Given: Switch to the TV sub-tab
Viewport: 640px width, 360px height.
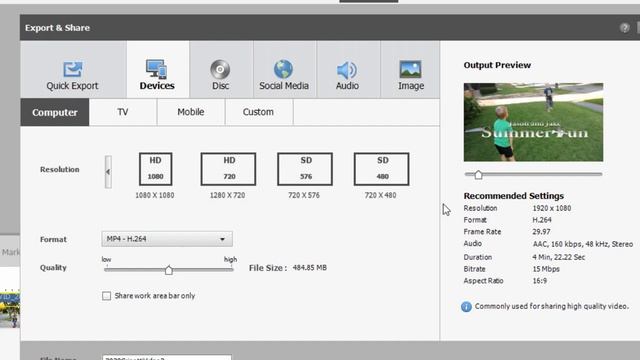Looking at the screenshot, I should tap(123, 112).
